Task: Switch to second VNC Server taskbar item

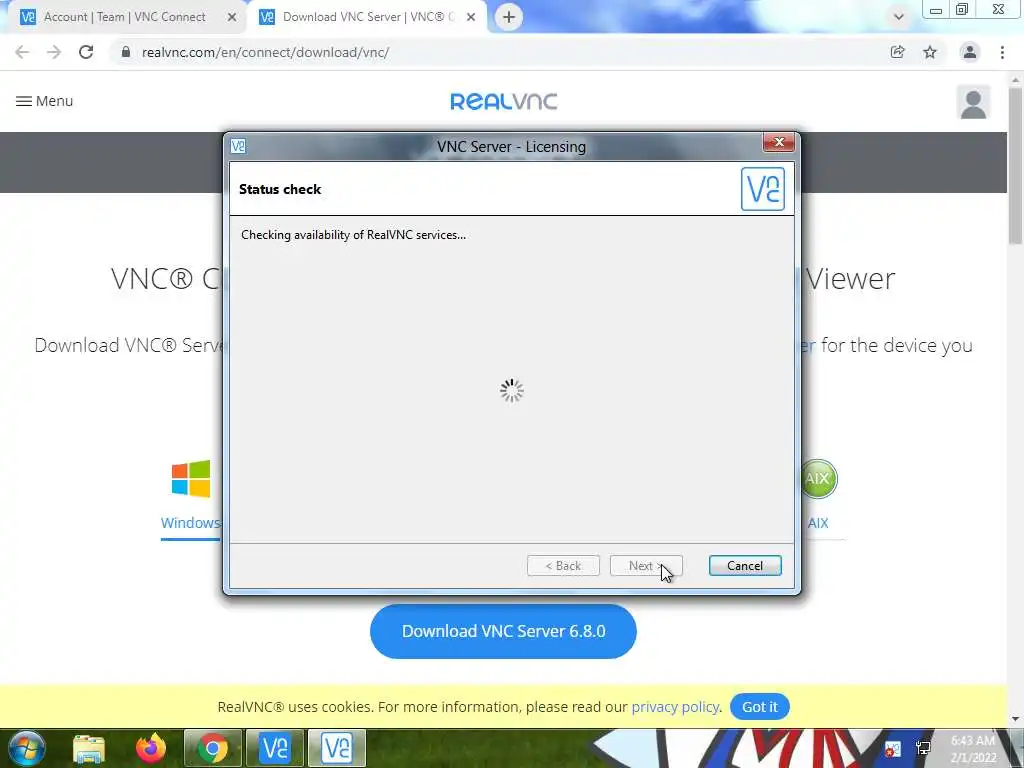Action: click(x=337, y=748)
